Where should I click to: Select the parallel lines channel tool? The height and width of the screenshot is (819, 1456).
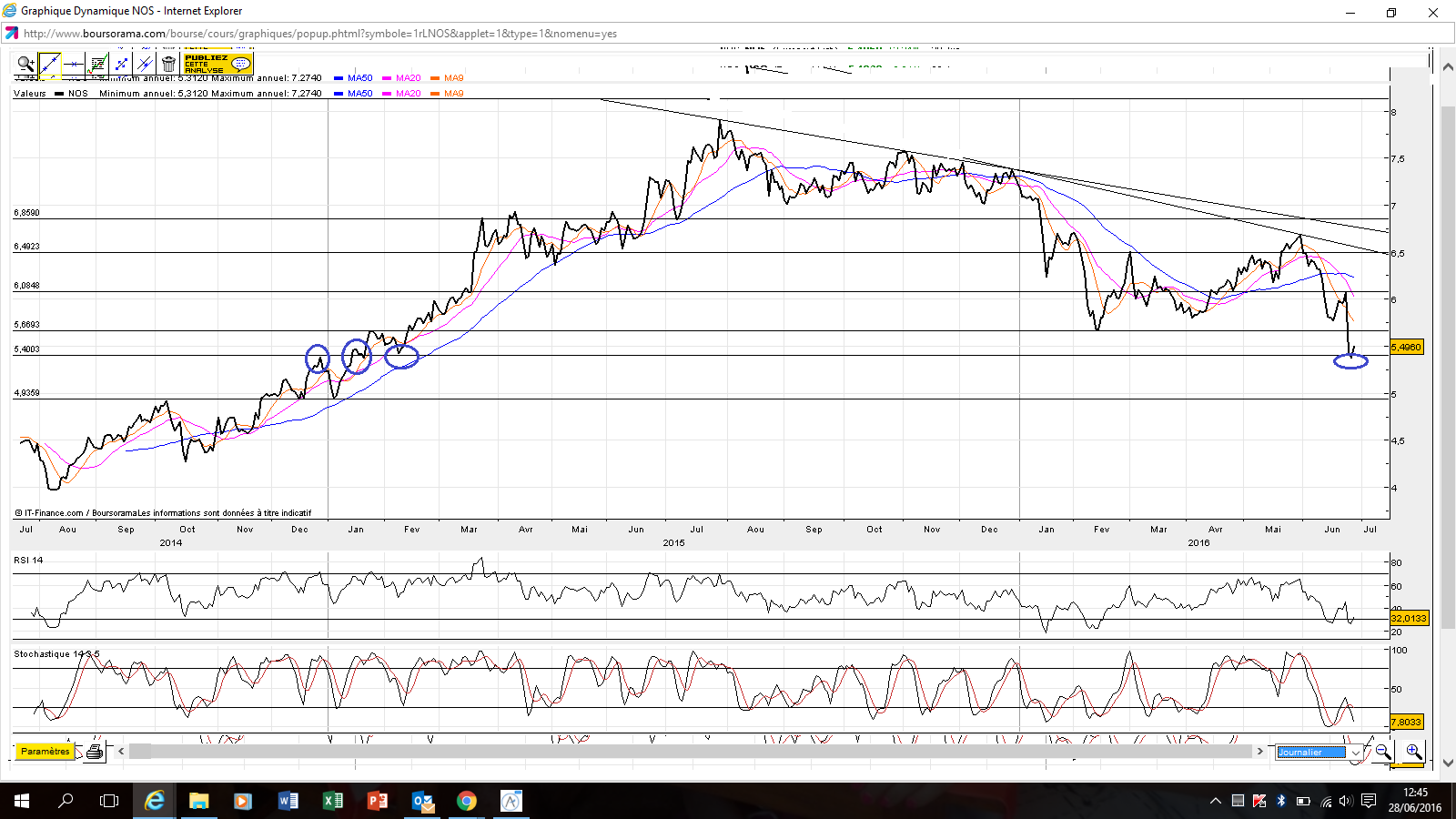point(145,64)
